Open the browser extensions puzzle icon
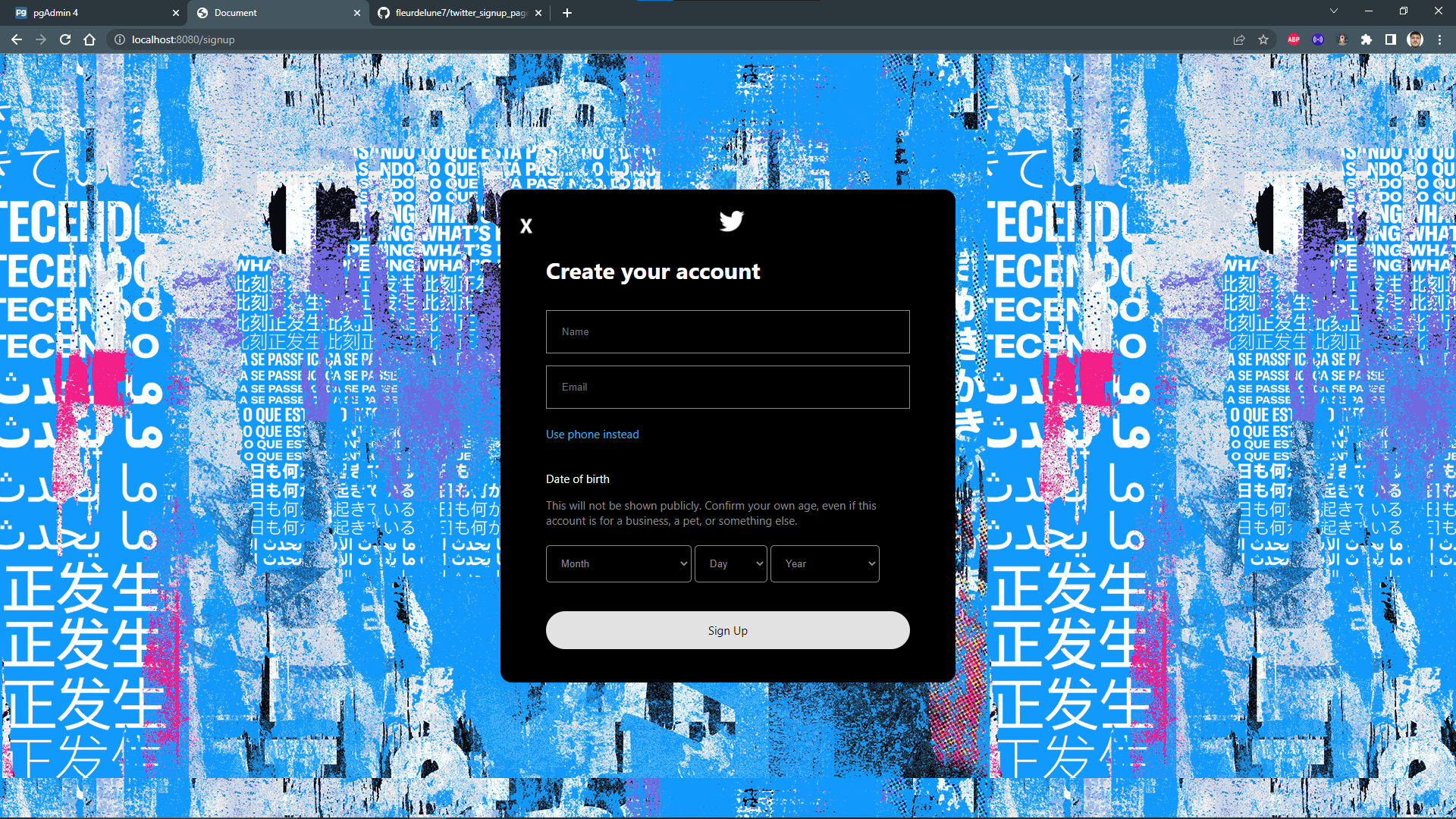This screenshot has height=819, width=1456. click(1366, 39)
